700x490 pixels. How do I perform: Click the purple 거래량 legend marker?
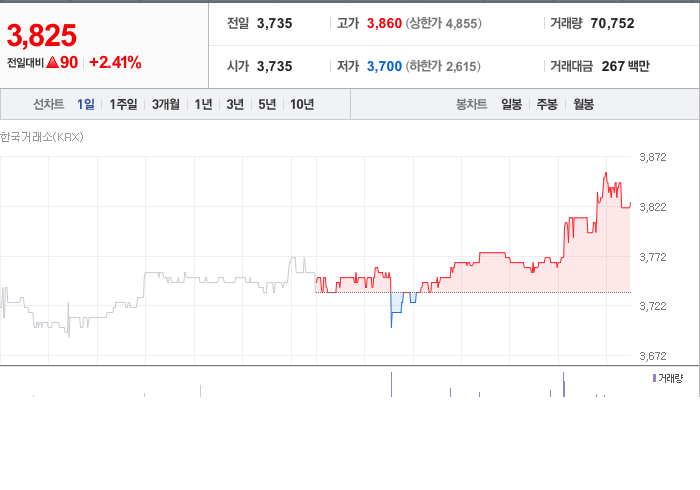(x=654, y=378)
